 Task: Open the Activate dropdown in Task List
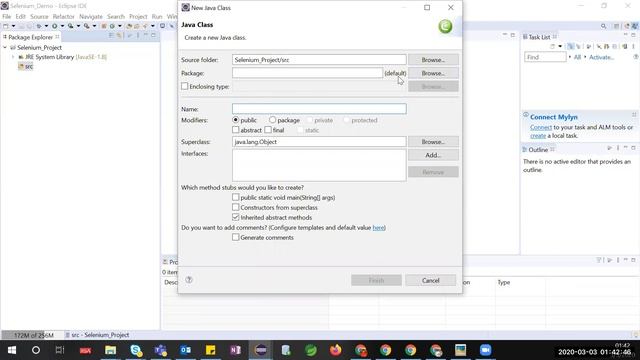click(585, 57)
